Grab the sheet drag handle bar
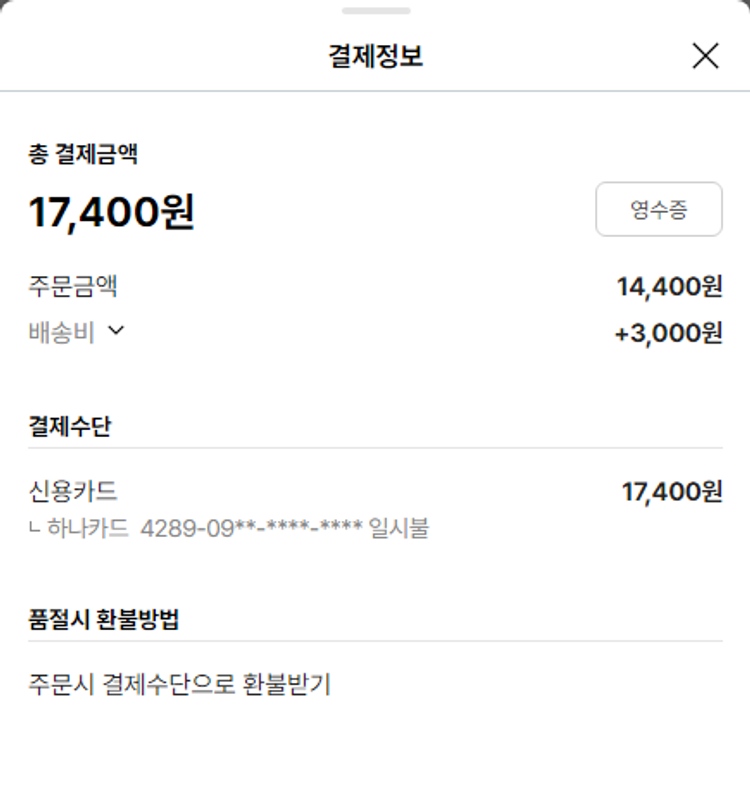 coord(375,11)
